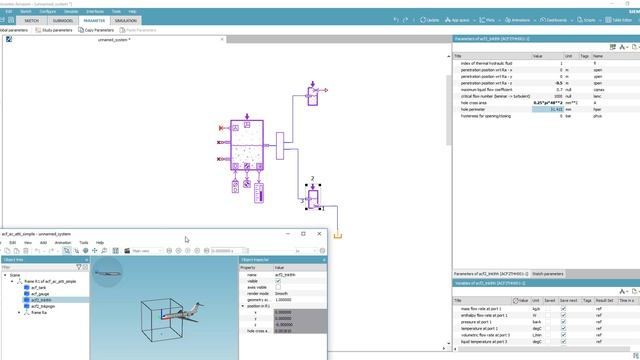Image resolution: width=640 pixels, height=360 pixels.
Task: Toggle Save next for pressure at port 1
Action: pyautogui.click(x=563, y=322)
